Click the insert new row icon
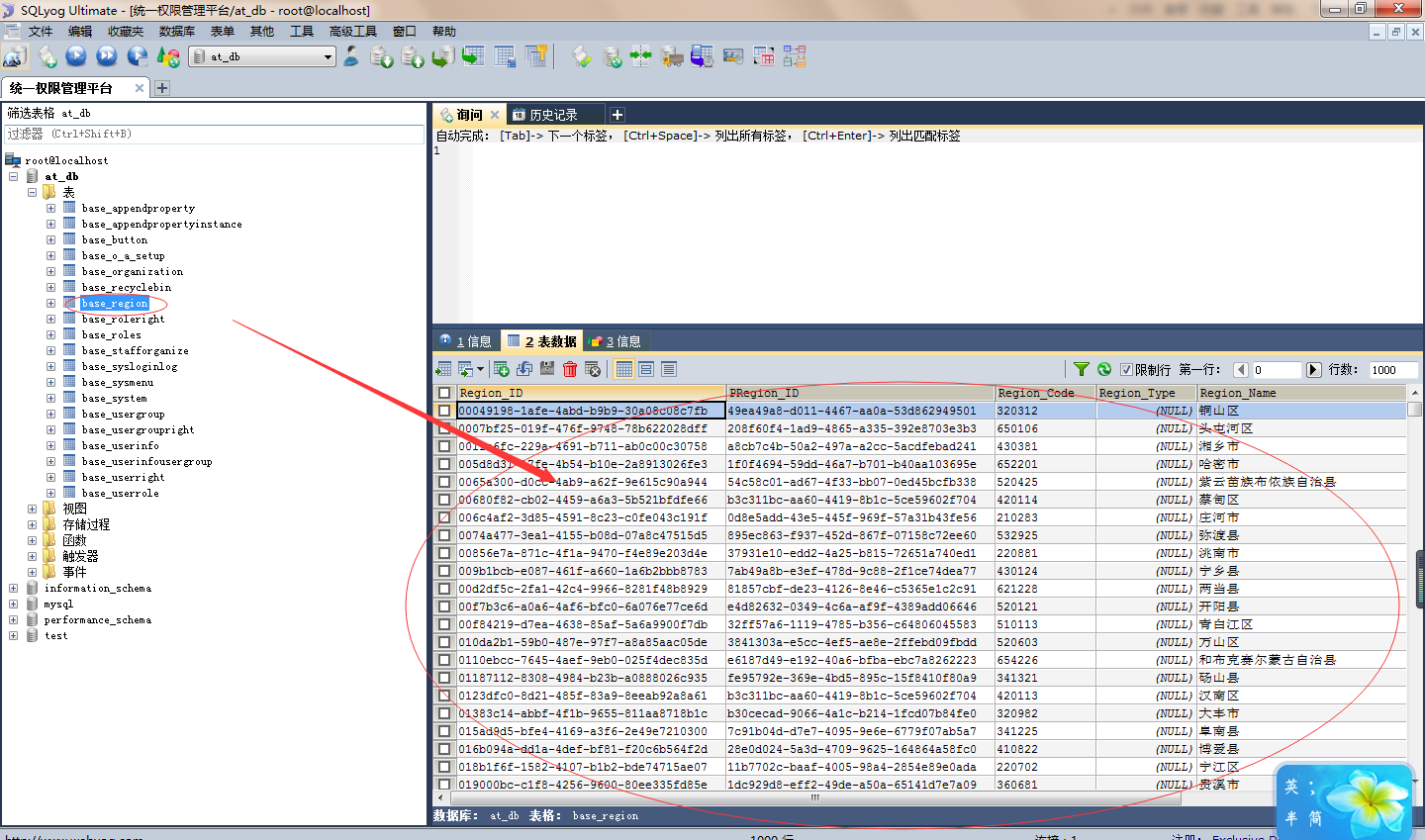The height and width of the screenshot is (840, 1425). [502, 369]
